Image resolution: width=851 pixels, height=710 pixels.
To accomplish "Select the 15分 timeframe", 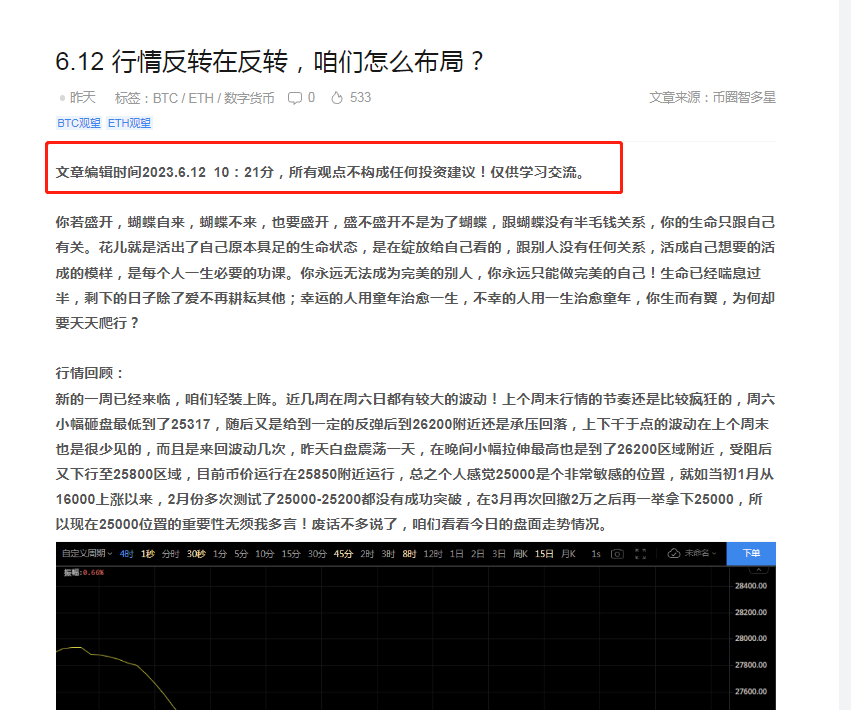I will pos(290,554).
